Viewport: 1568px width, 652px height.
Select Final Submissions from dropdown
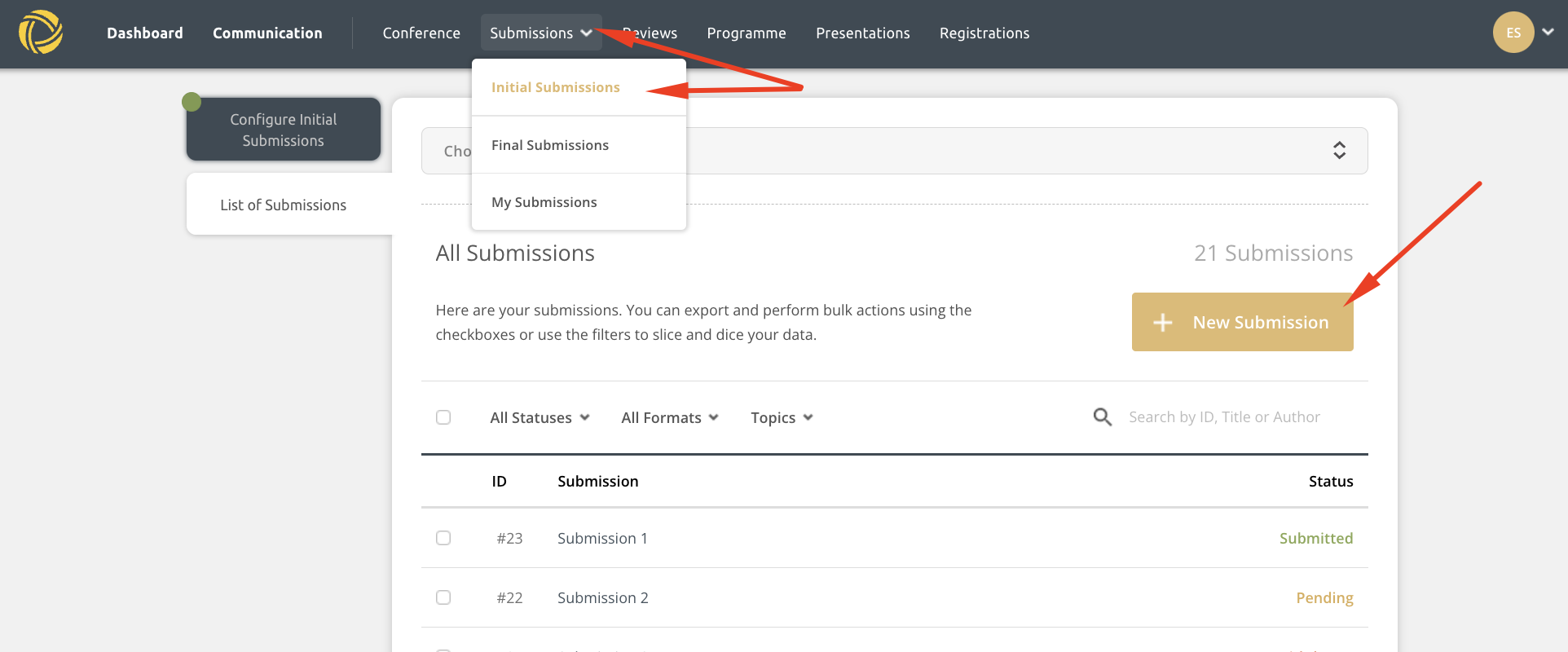pos(579,145)
